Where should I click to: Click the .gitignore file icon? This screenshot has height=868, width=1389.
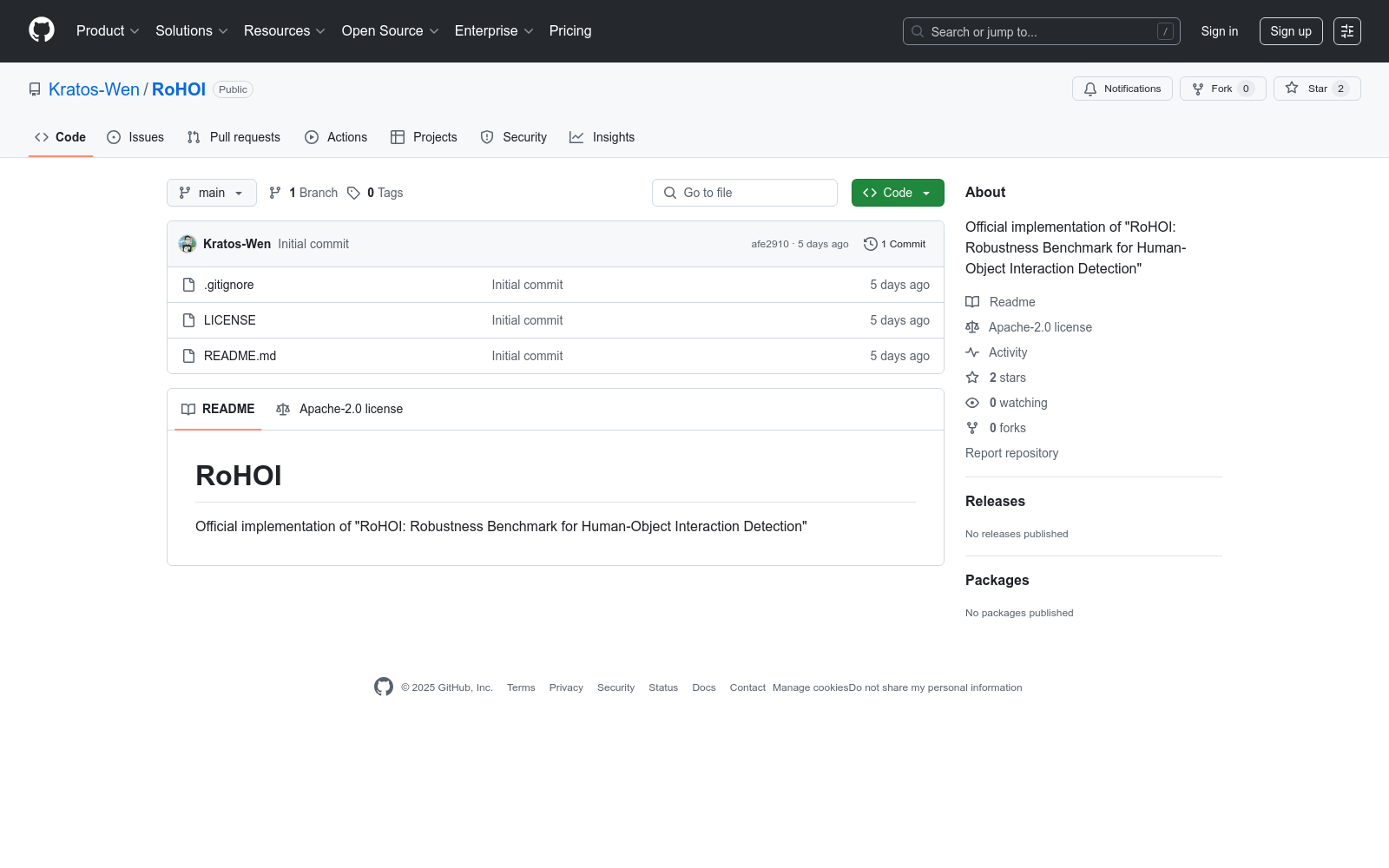tap(188, 285)
